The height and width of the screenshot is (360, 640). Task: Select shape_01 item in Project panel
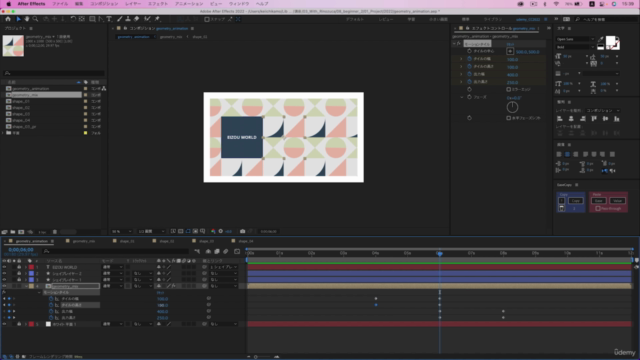coord(20,101)
